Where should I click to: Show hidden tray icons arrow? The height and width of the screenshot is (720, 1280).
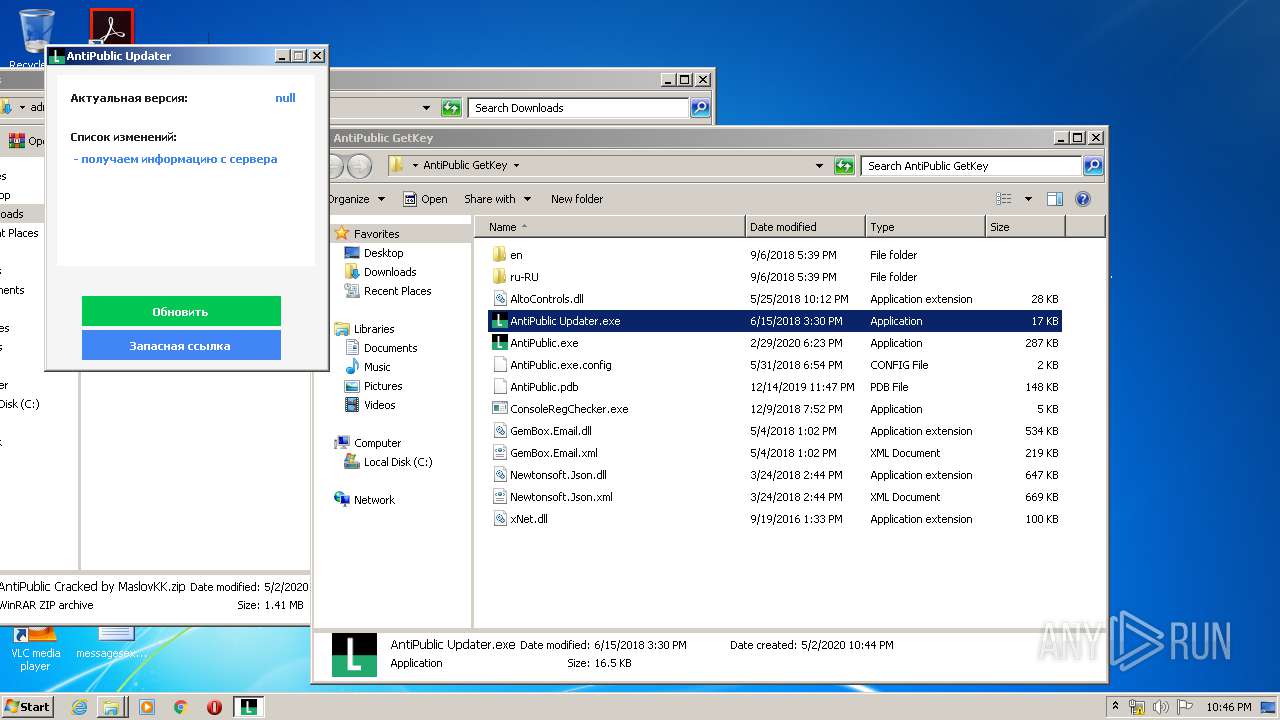click(x=1116, y=706)
